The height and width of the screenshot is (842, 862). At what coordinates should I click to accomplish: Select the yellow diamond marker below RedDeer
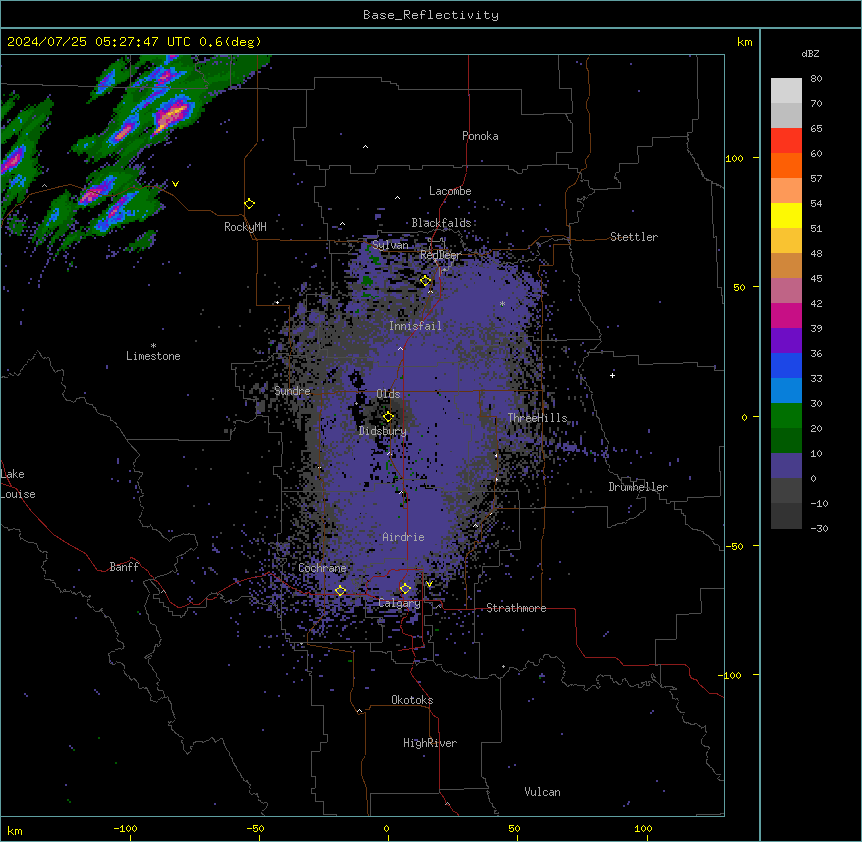[x=426, y=281]
